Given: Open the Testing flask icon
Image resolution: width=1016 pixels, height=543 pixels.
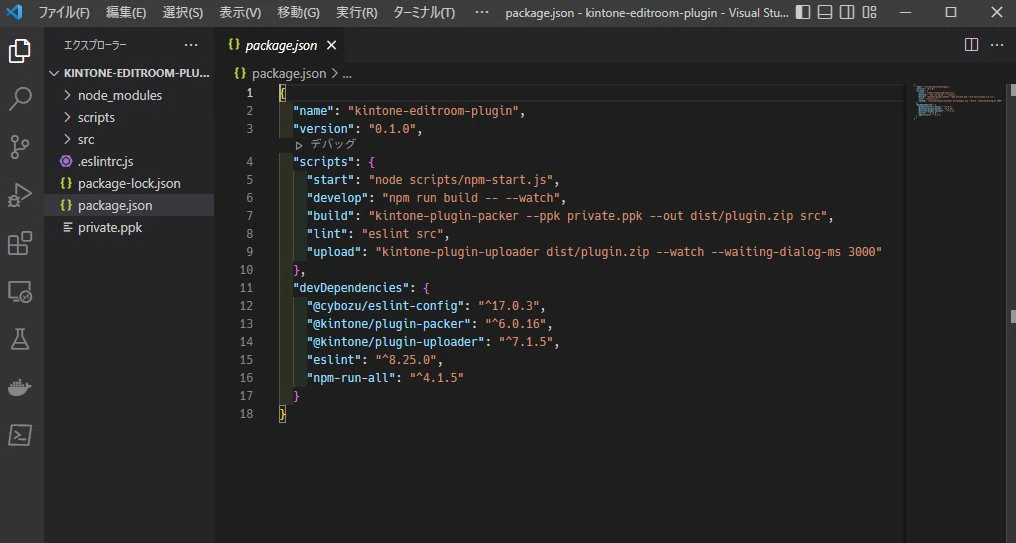Looking at the screenshot, I should (19, 339).
